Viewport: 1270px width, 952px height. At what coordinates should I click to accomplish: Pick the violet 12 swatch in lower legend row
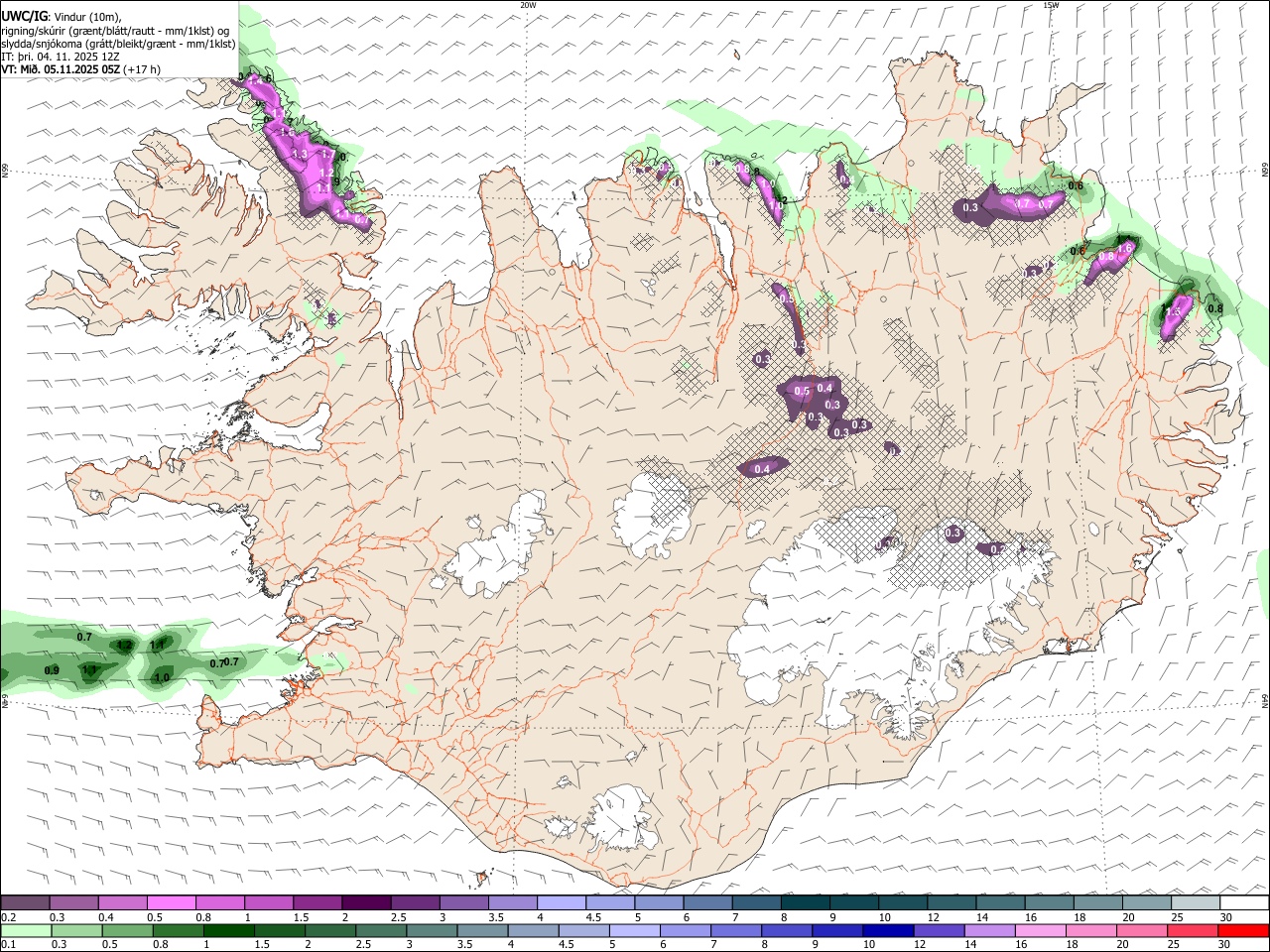point(939,931)
